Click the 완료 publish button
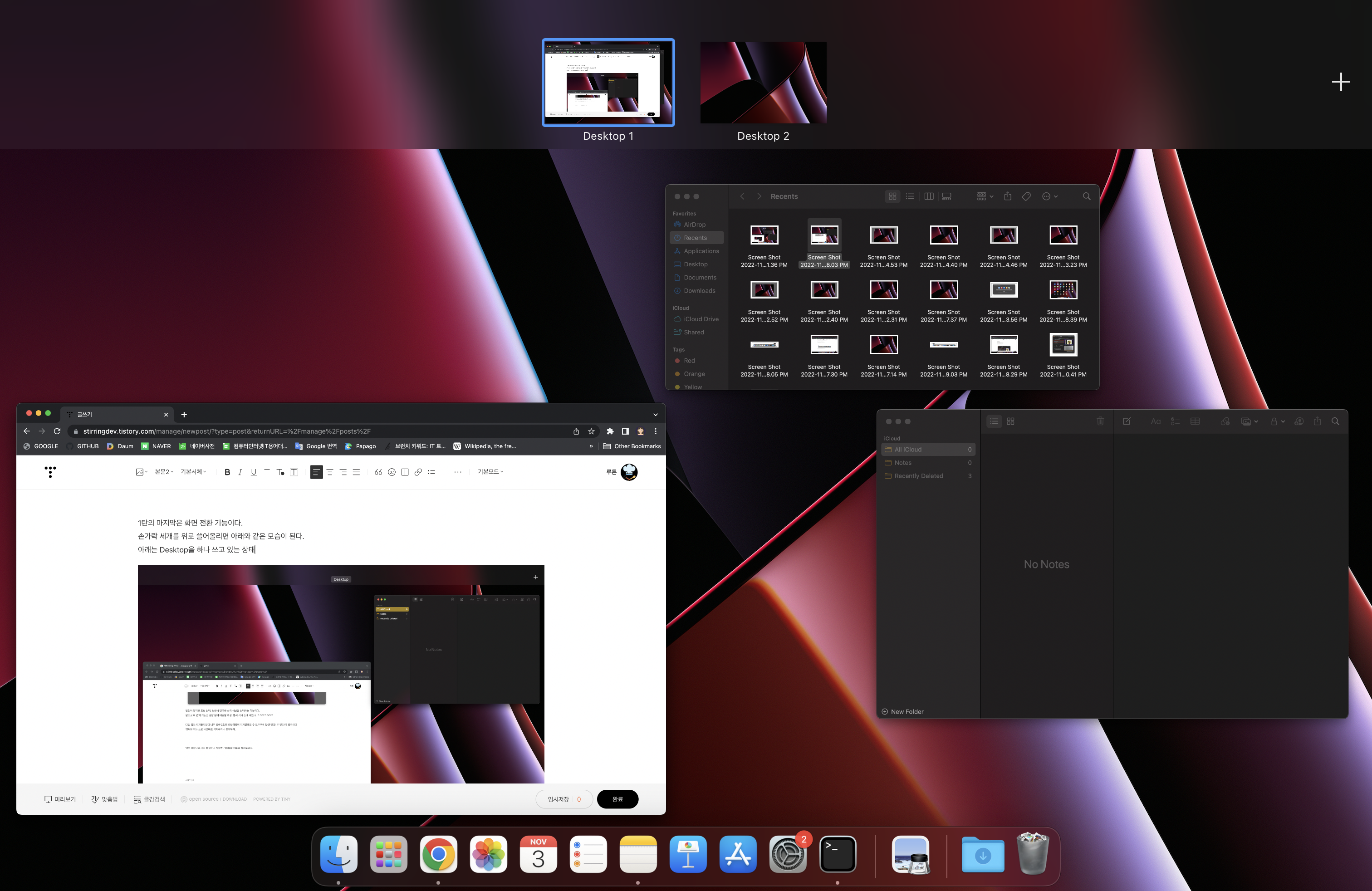 pyautogui.click(x=617, y=799)
